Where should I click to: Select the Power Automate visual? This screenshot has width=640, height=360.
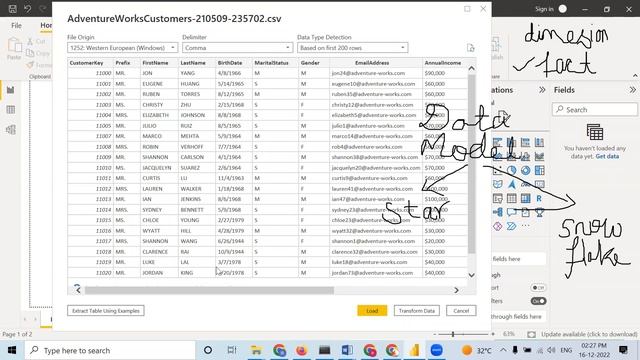coord(511,226)
